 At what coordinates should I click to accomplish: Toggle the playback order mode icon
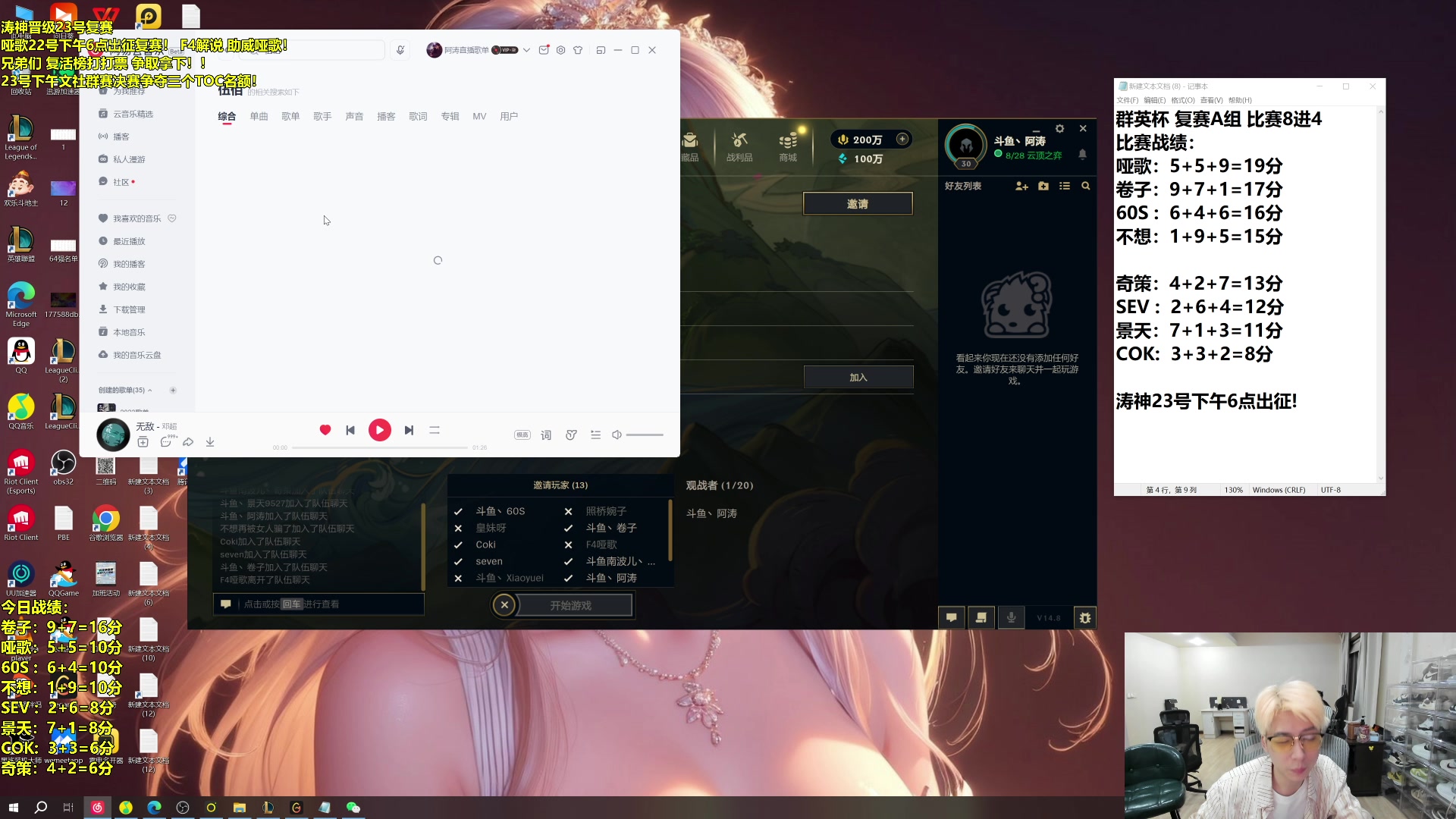(435, 430)
